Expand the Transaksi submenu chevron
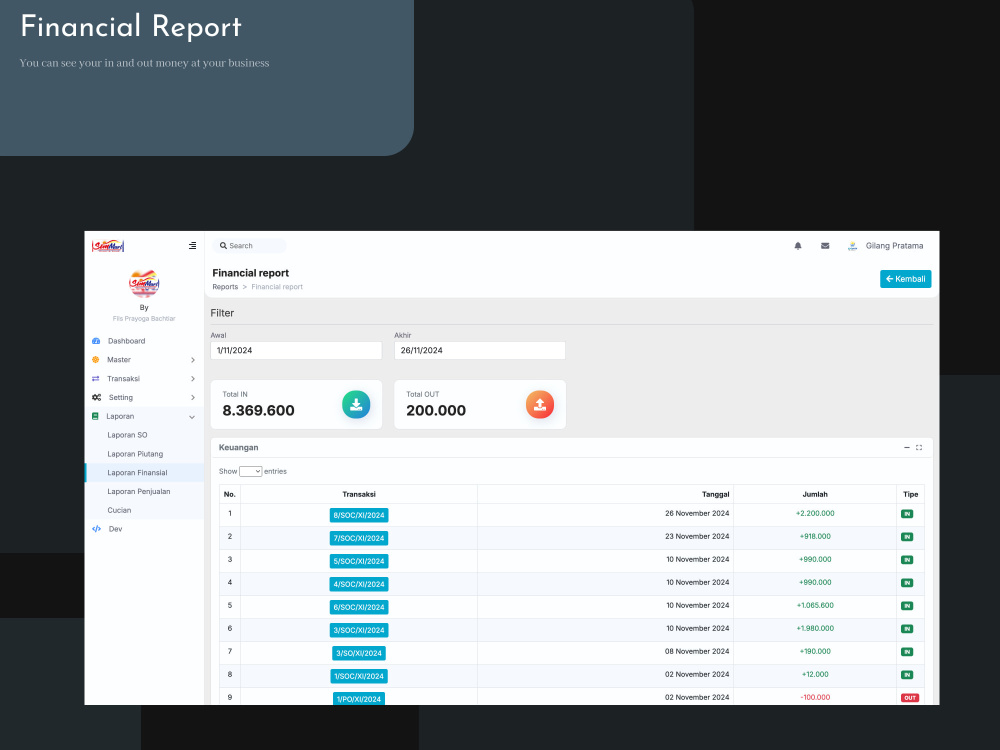This screenshot has height=750, width=1000. 193,379
